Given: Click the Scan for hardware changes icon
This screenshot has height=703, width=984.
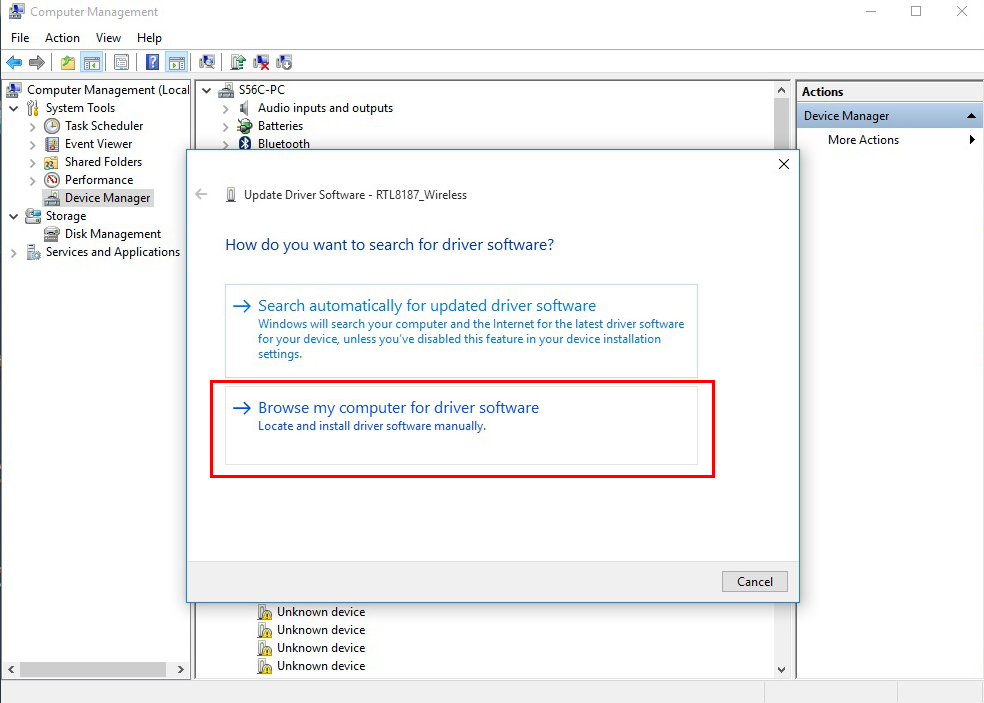Looking at the screenshot, I should click(207, 61).
